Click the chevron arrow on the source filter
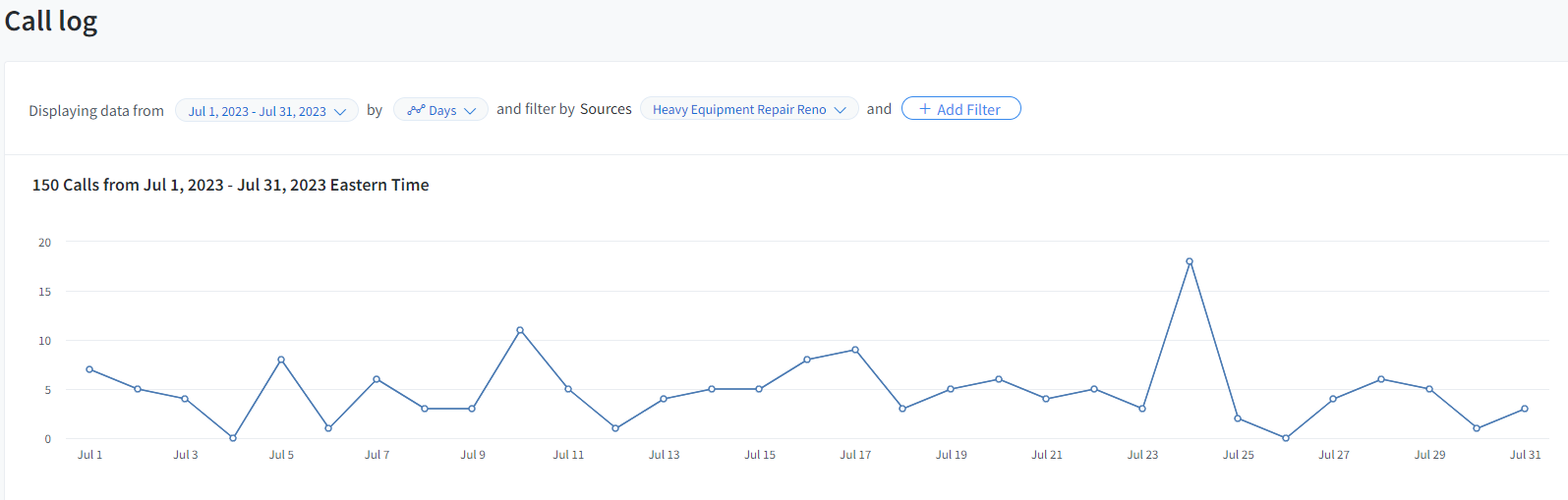The height and width of the screenshot is (500, 1568). pos(840,110)
